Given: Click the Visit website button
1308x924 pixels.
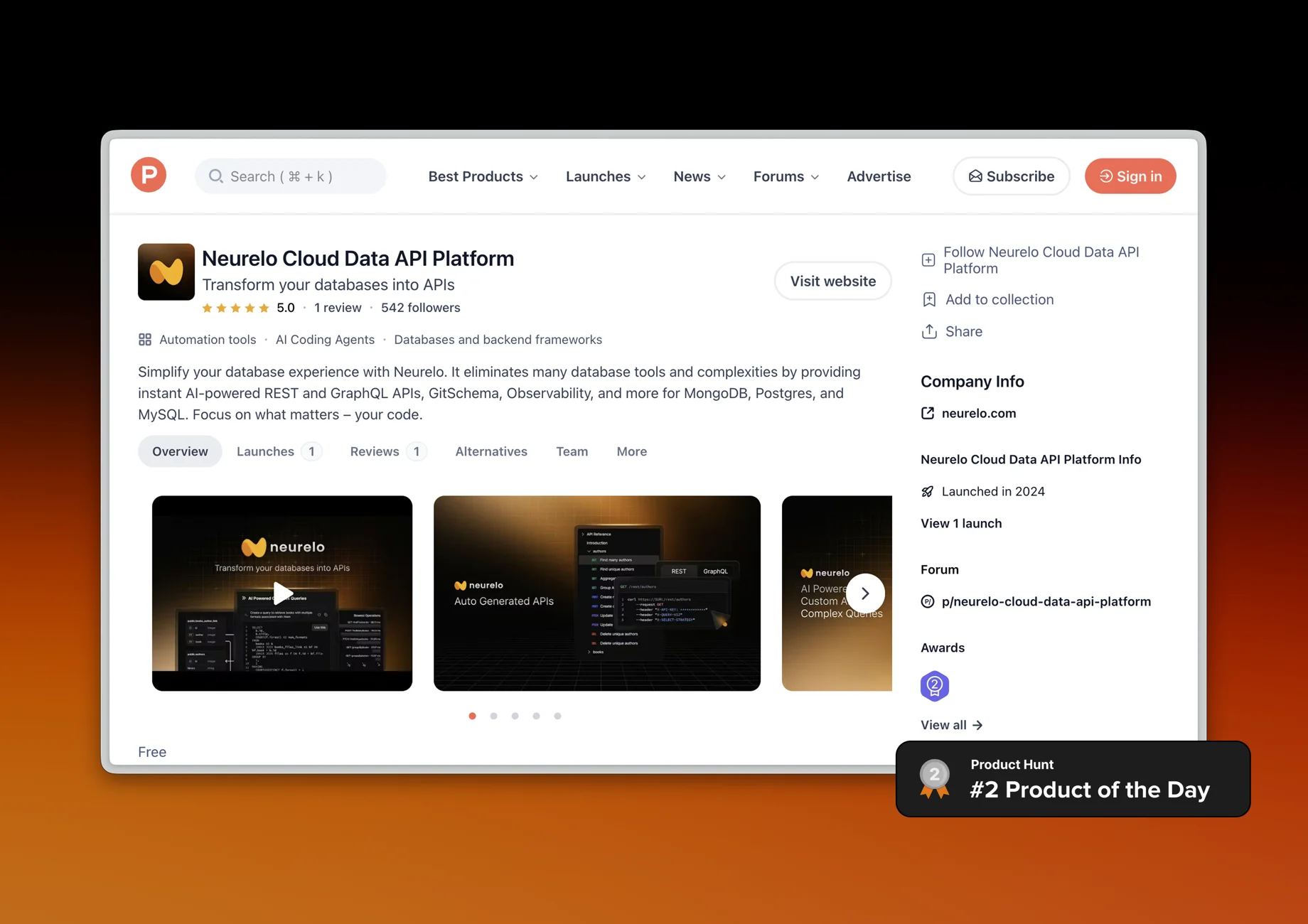Looking at the screenshot, I should [832, 281].
